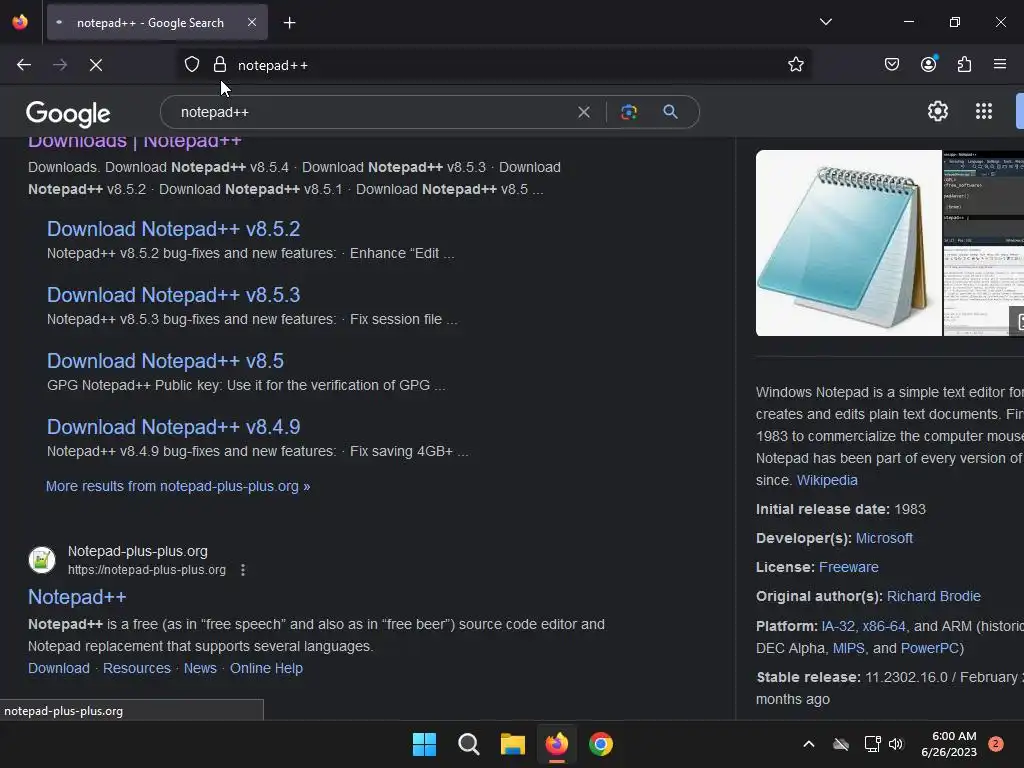This screenshot has width=1024, height=768.
Task: Open the three-dot menu beside notepad-plus-plus.org URL
Action: 243,570
